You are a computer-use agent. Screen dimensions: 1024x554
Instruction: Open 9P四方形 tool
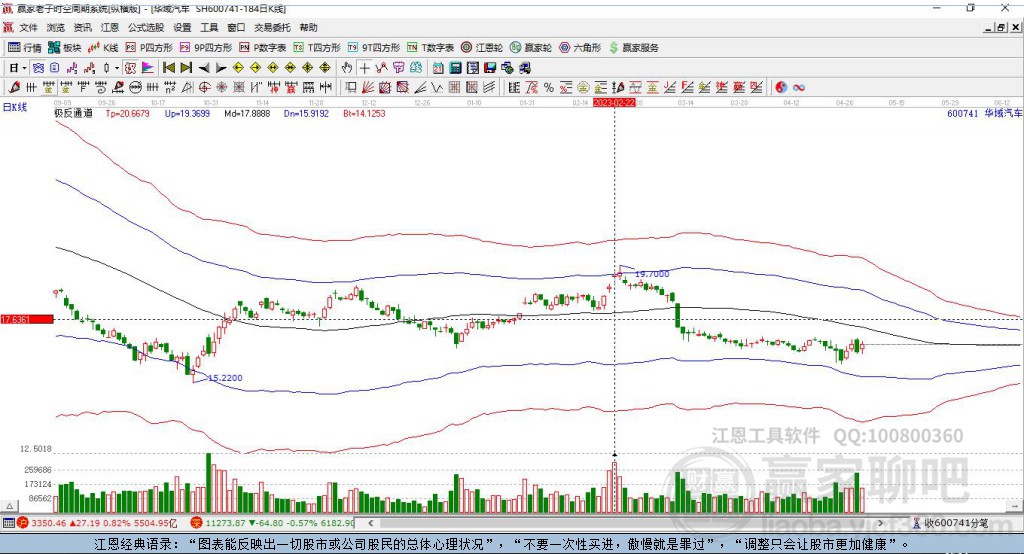206,48
